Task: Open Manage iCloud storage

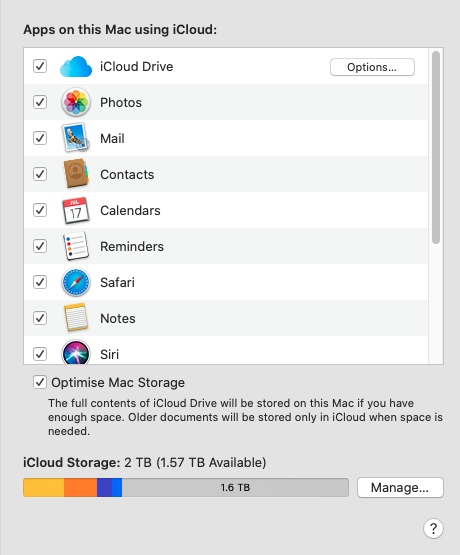Action: (x=400, y=487)
